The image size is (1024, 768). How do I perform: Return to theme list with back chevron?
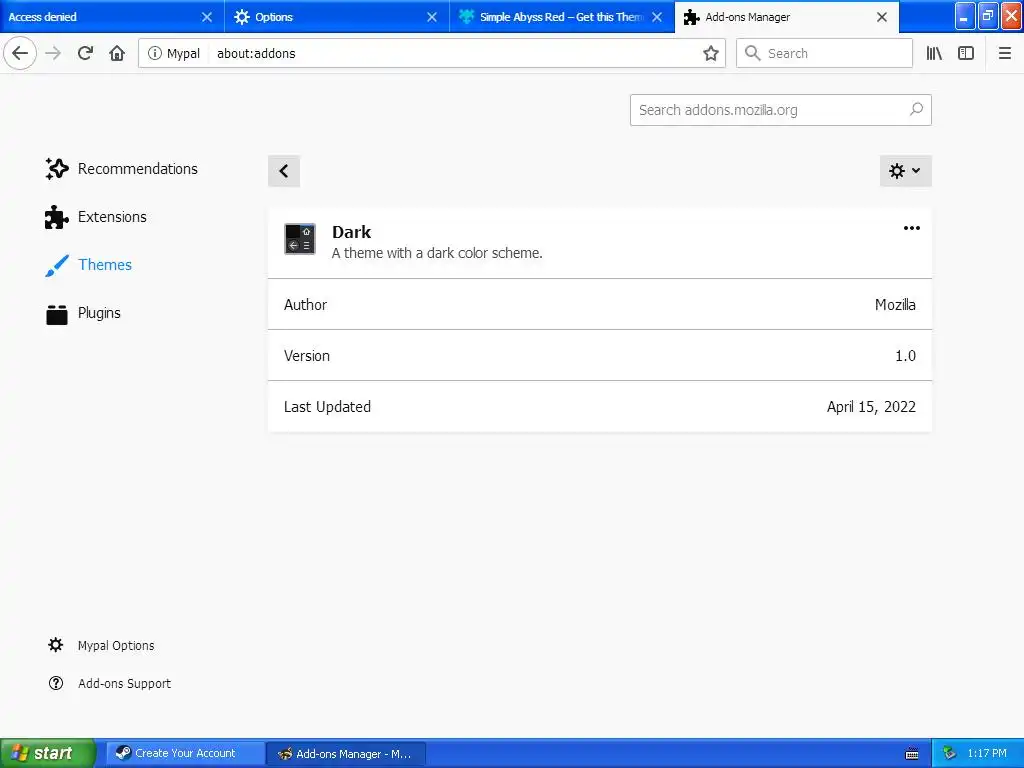point(283,171)
